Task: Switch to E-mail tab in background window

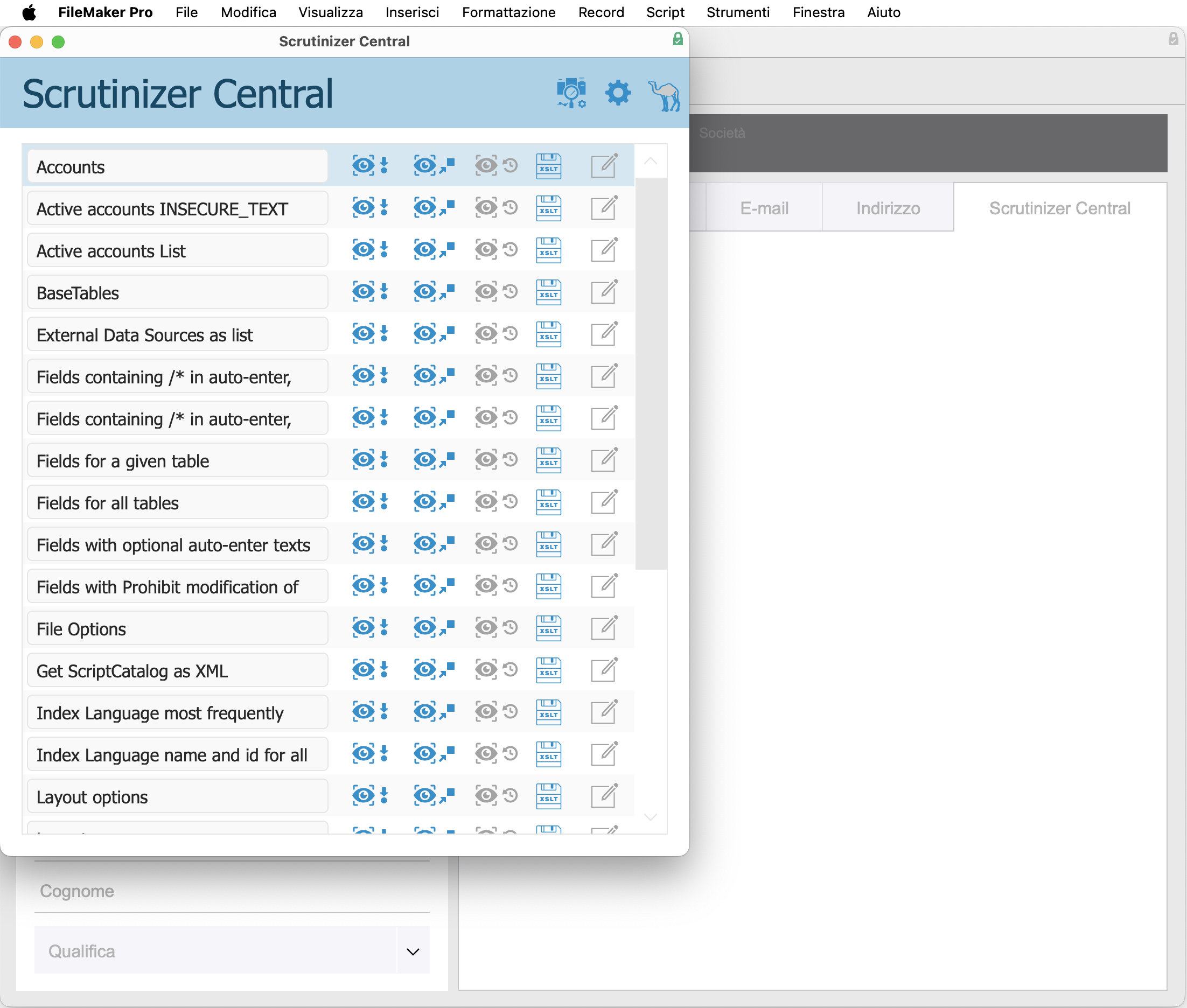Action: 764,208
